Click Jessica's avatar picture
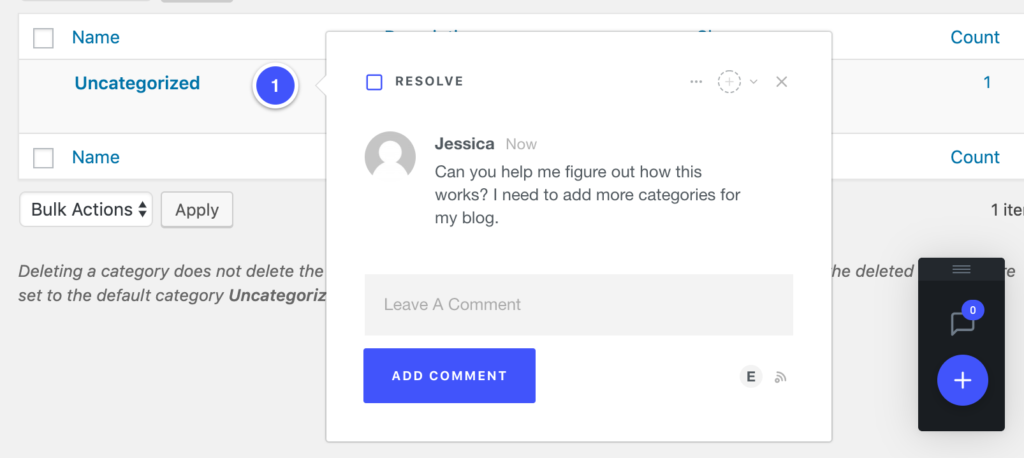The image size is (1024, 458). [x=390, y=157]
